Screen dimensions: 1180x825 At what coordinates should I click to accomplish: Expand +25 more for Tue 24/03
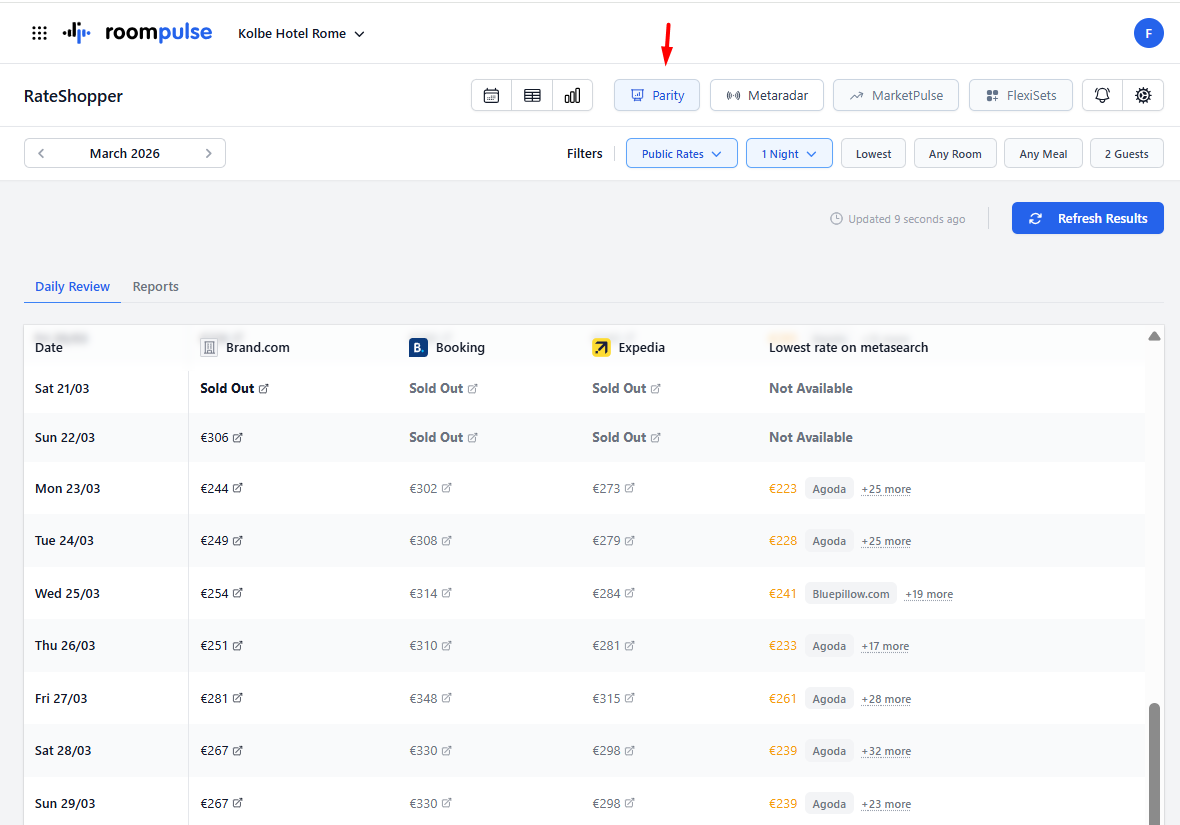tap(886, 541)
